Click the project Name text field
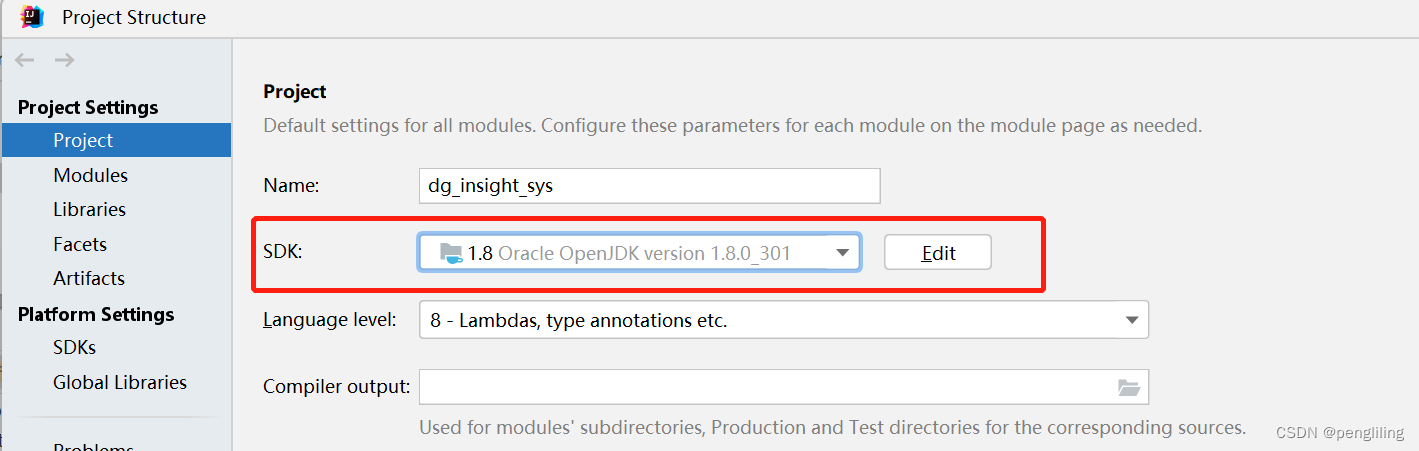1419x451 pixels. [x=649, y=186]
